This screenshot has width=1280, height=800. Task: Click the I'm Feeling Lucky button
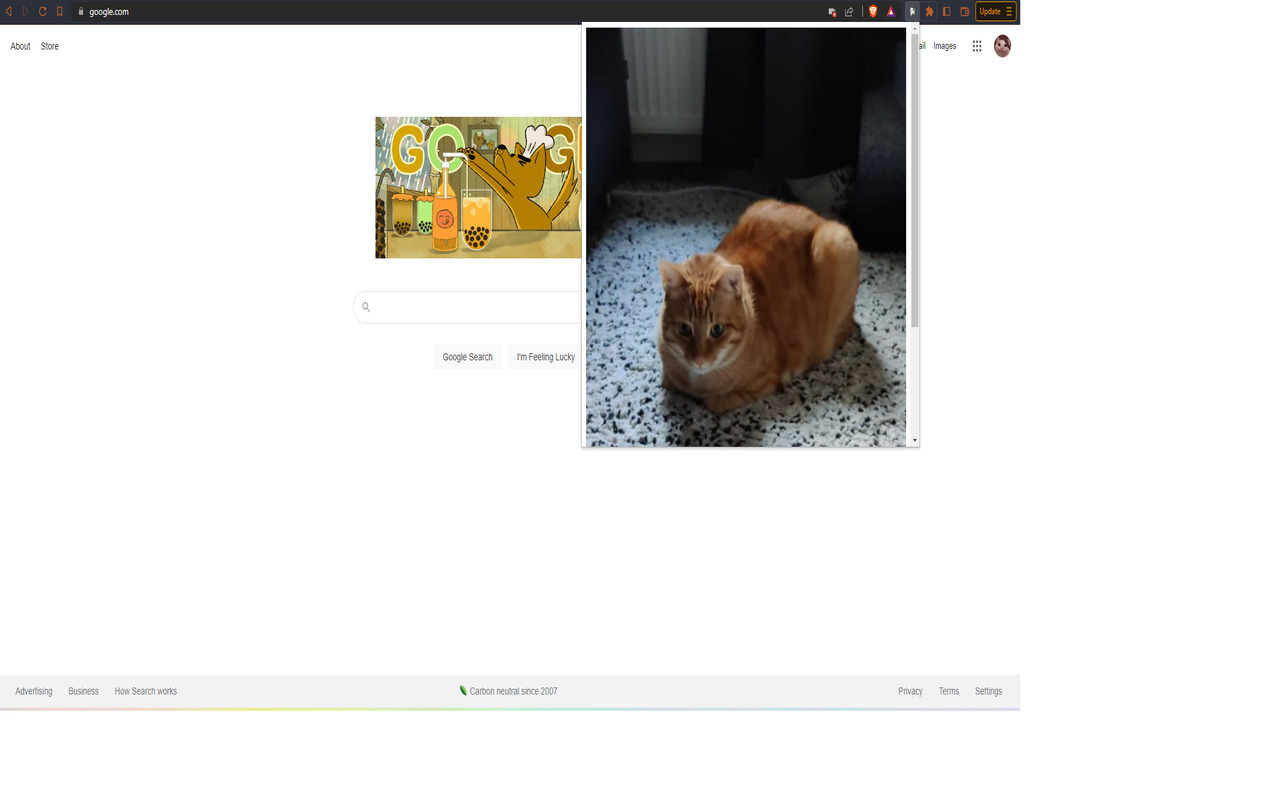pyautogui.click(x=545, y=357)
